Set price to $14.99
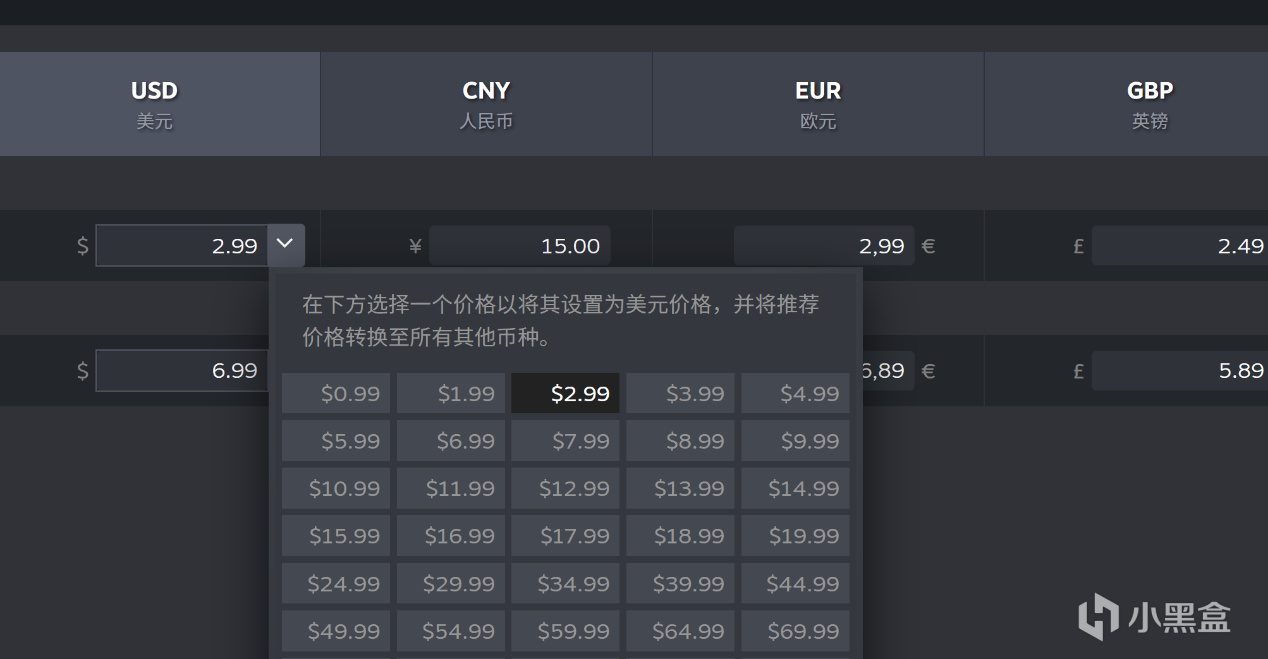This screenshot has height=659, width=1268. pyautogui.click(x=795, y=489)
